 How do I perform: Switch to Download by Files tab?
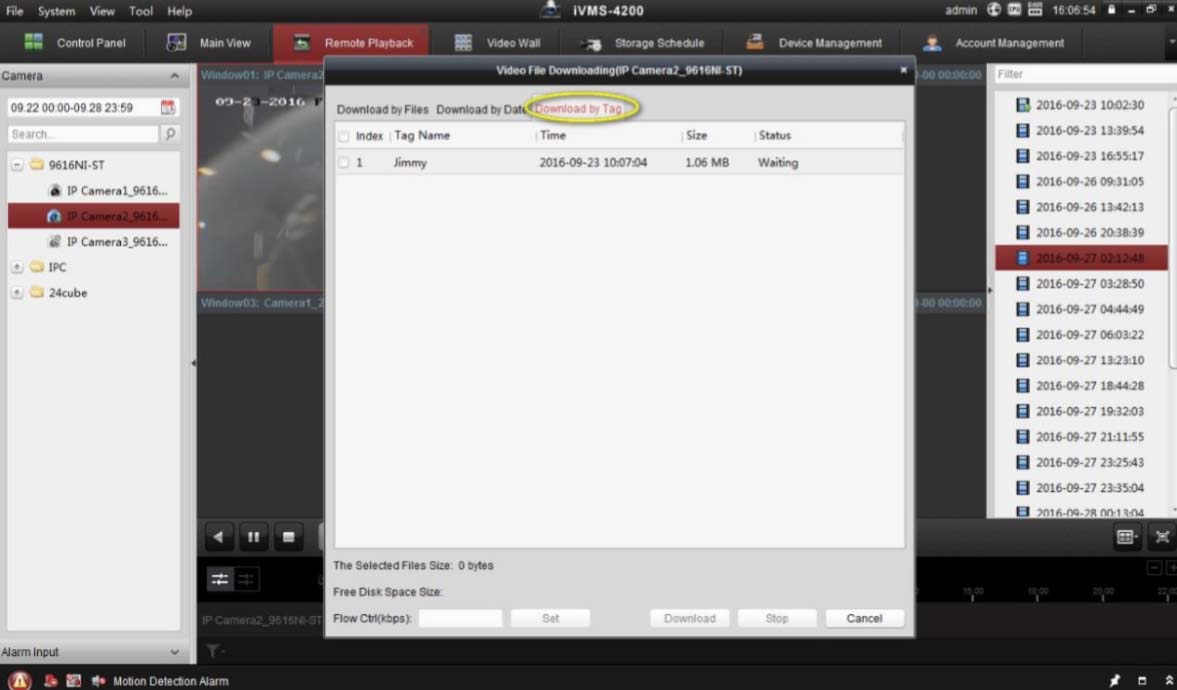pyautogui.click(x=382, y=110)
